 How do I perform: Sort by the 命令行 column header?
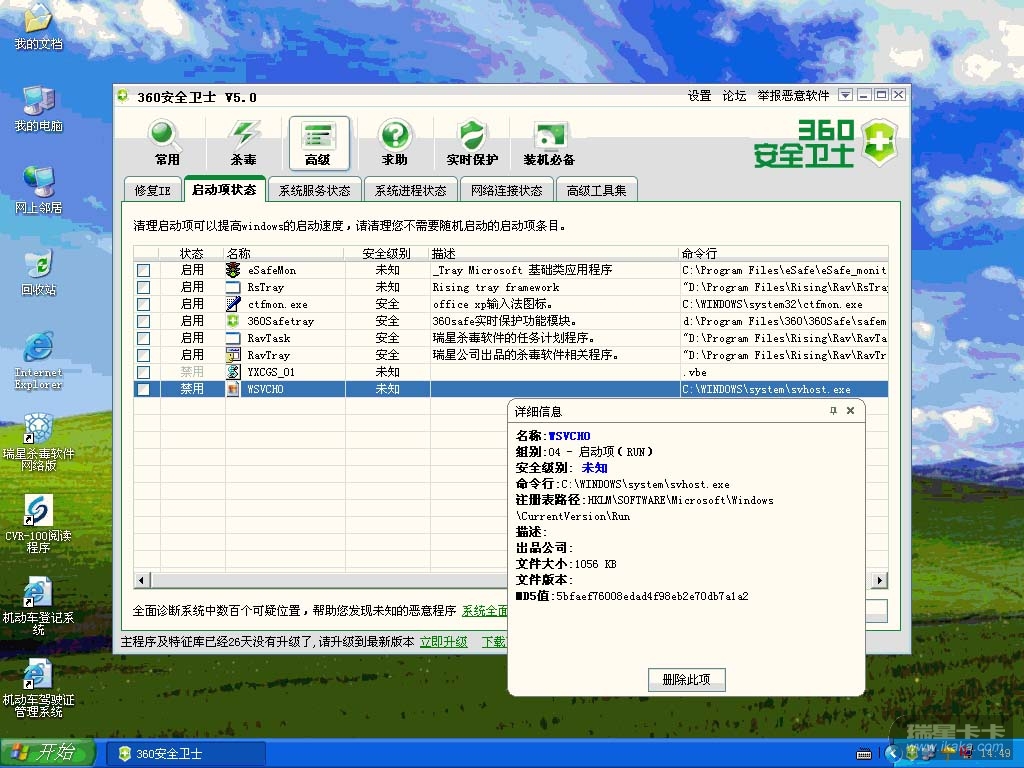coord(784,253)
